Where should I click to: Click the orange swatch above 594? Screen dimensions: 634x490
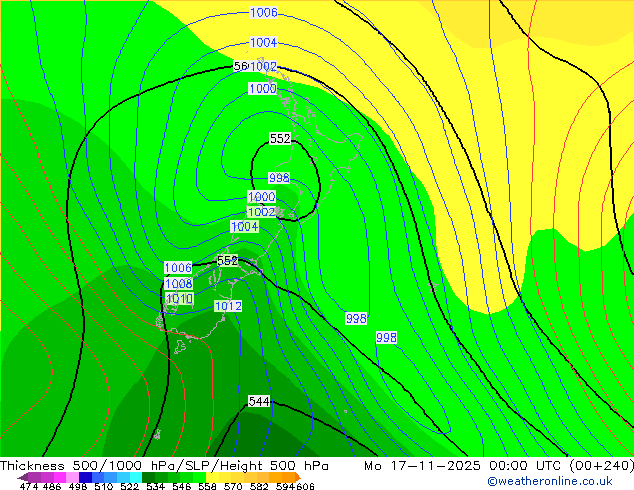pyautogui.click(x=289, y=477)
